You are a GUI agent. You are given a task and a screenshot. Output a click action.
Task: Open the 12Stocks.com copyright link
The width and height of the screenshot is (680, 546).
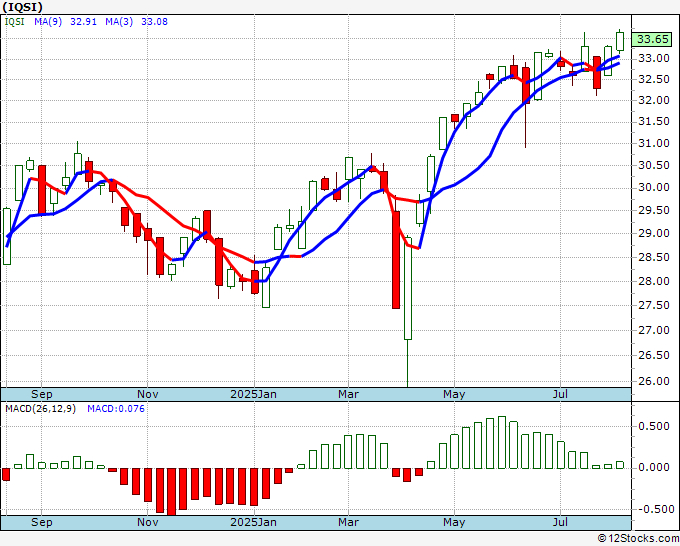638,539
